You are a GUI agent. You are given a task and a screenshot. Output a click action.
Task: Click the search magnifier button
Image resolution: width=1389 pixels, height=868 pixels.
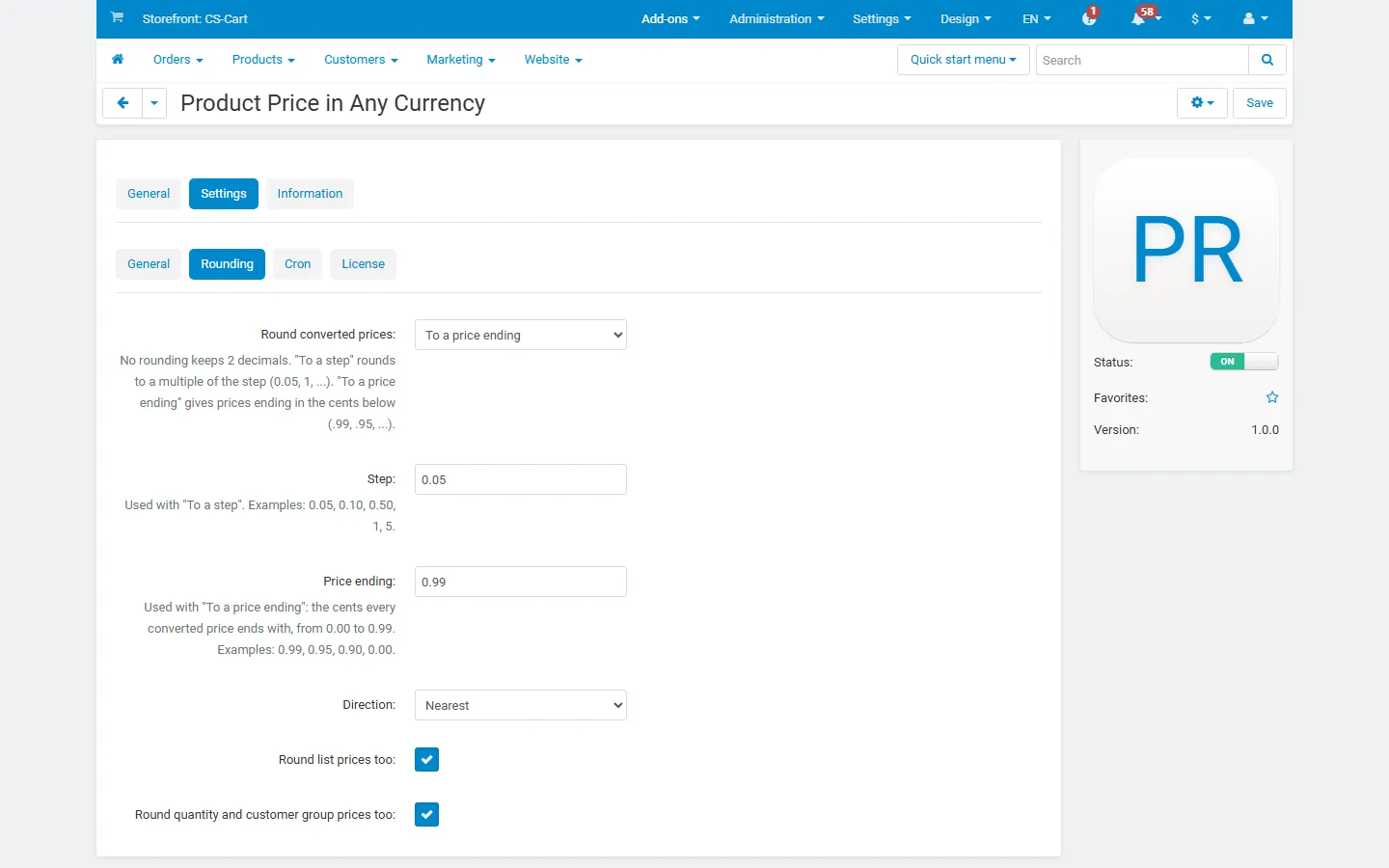1267,60
